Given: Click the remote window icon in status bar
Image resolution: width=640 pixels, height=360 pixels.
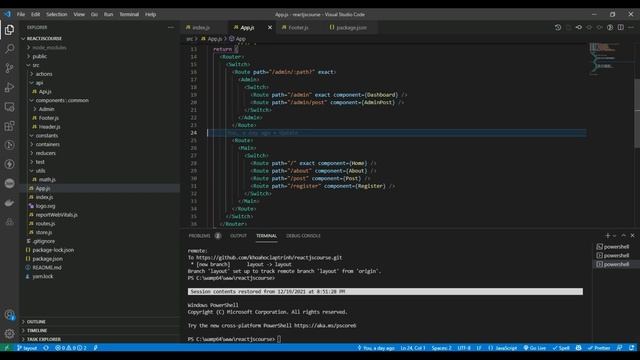Looking at the screenshot, I should pyautogui.click(x=6, y=348).
